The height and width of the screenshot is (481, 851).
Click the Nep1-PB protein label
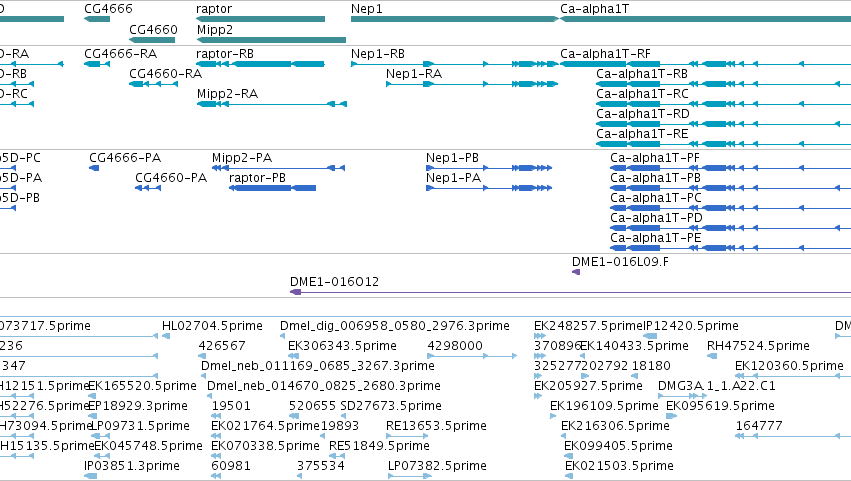point(452,158)
